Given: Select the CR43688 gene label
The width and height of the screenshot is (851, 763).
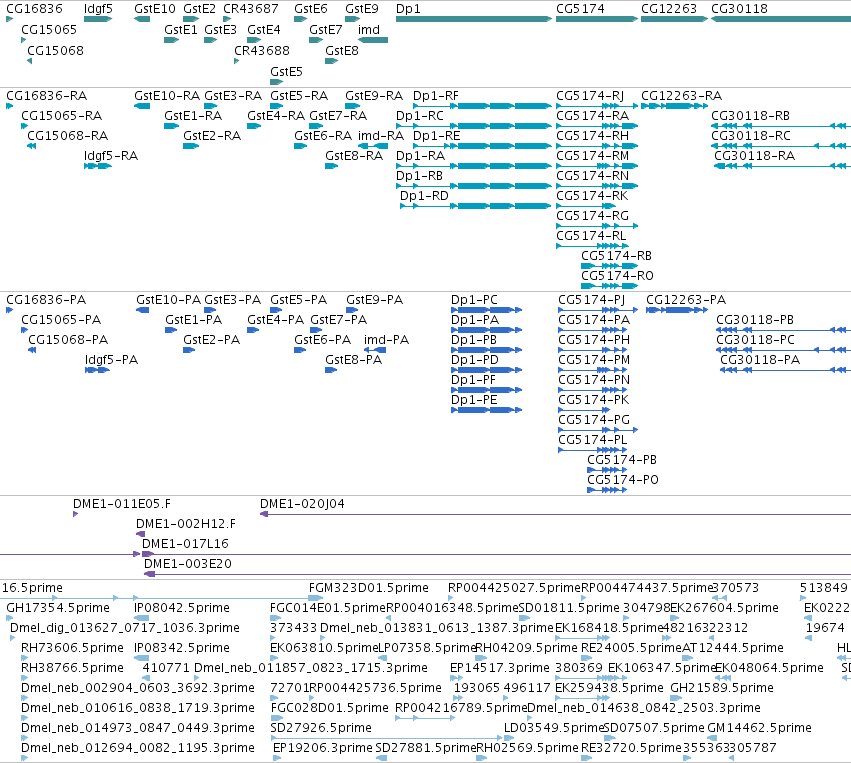Looking at the screenshot, I should pyautogui.click(x=262, y=50).
